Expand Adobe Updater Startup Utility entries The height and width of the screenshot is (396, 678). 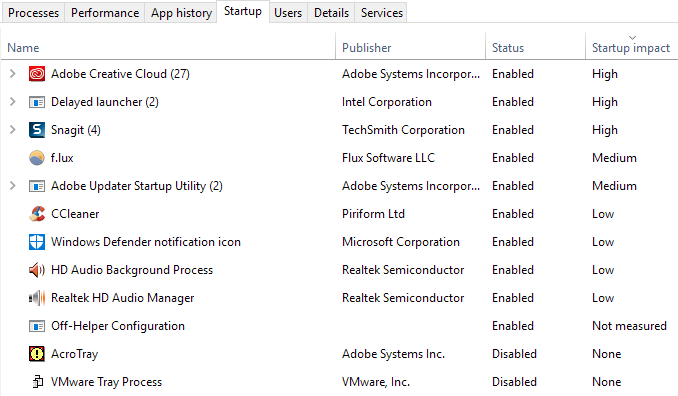pyautogui.click(x=13, y=186)
